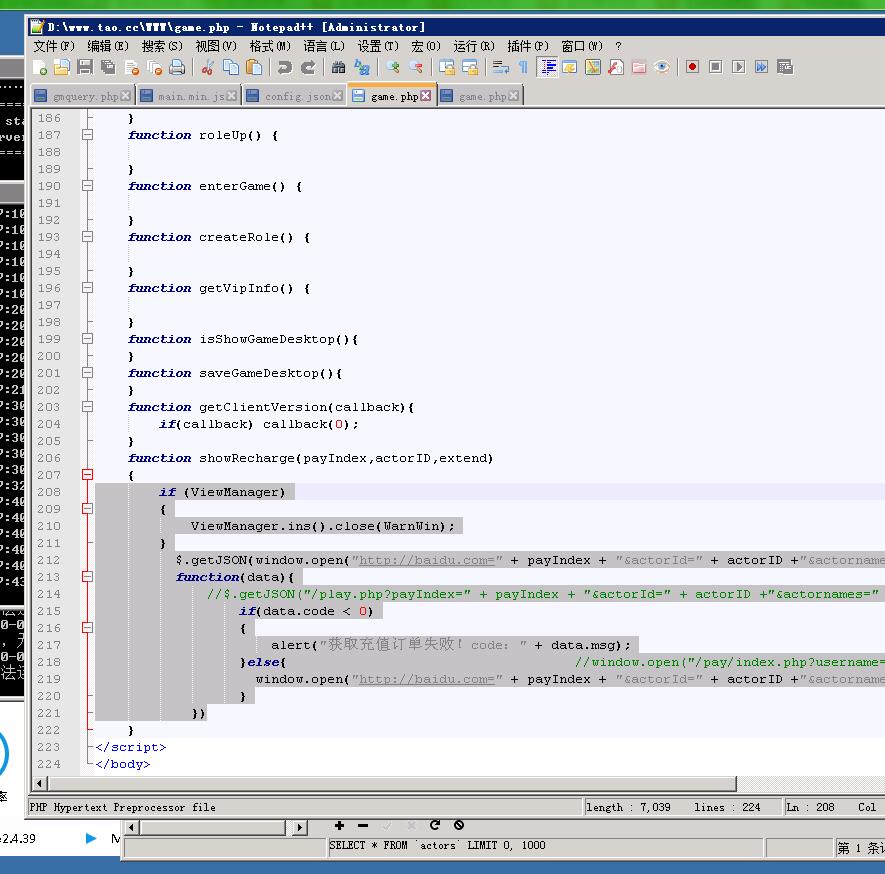Open the 文件(F) menu
This screenshot has width=885, height=874.
[54, 46]
